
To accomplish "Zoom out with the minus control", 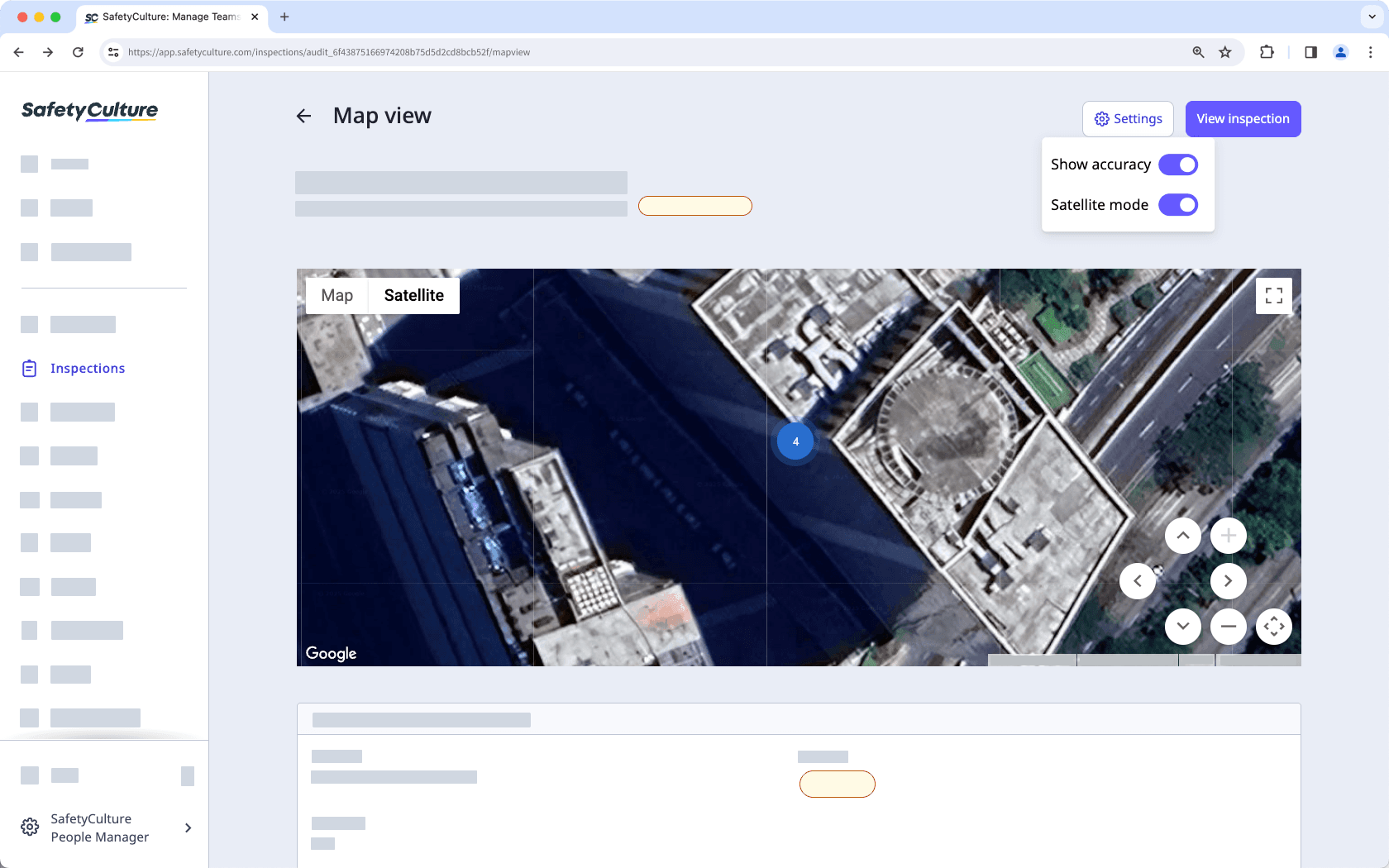I will pos(1229,627).
